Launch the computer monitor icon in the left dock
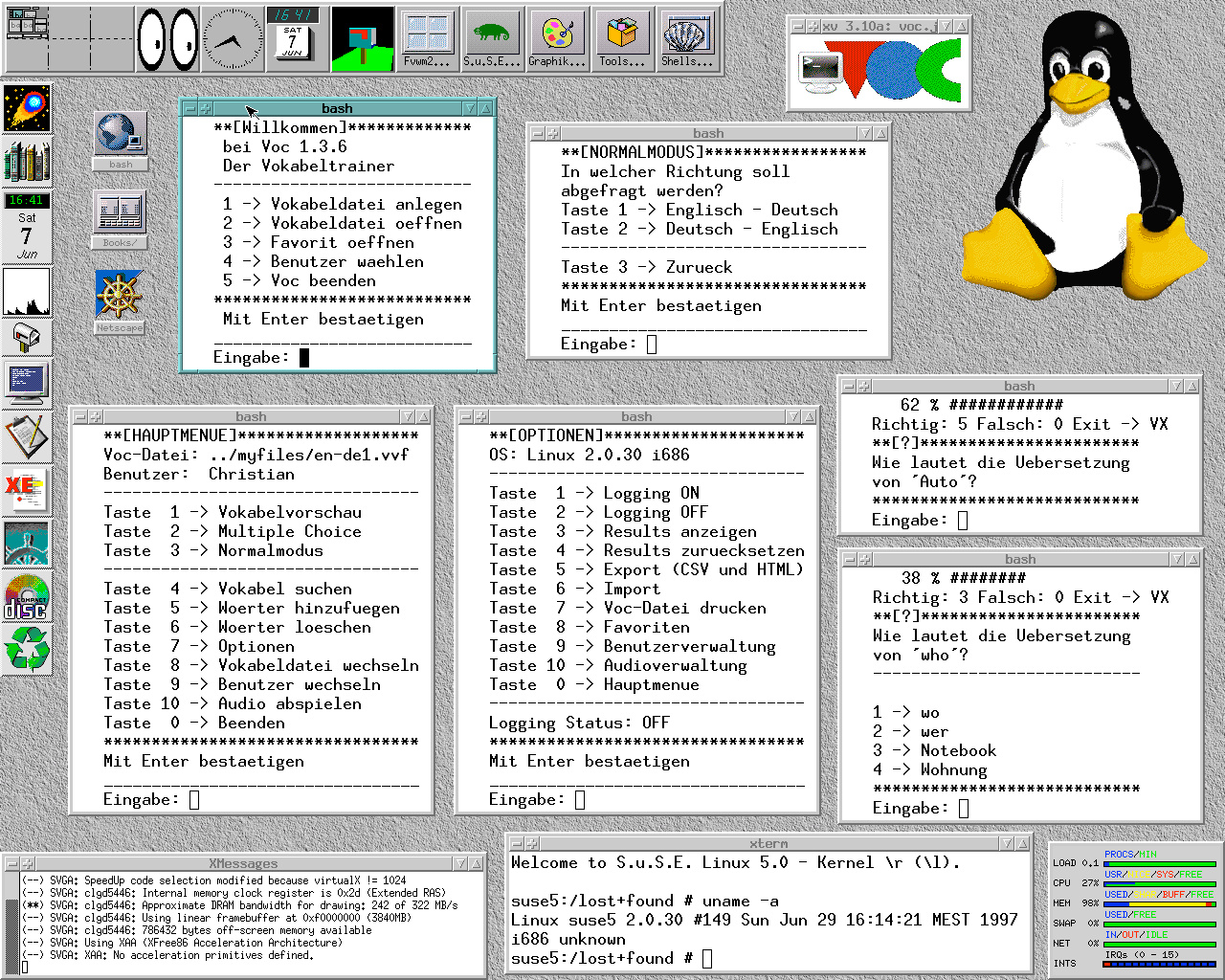Image resolution: width=1225 pixels, height=980 pixels. pyautogui.click(x=27, y=382)
